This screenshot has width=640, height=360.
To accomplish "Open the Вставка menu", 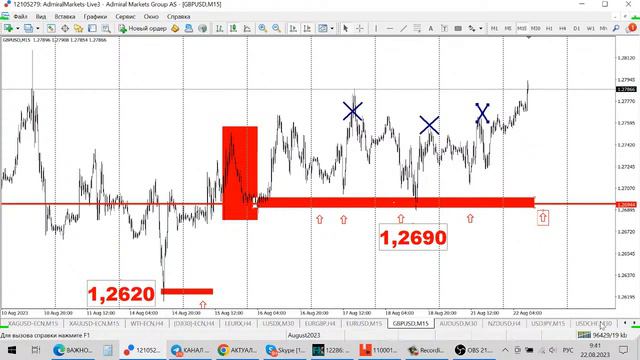I will 64,17.
